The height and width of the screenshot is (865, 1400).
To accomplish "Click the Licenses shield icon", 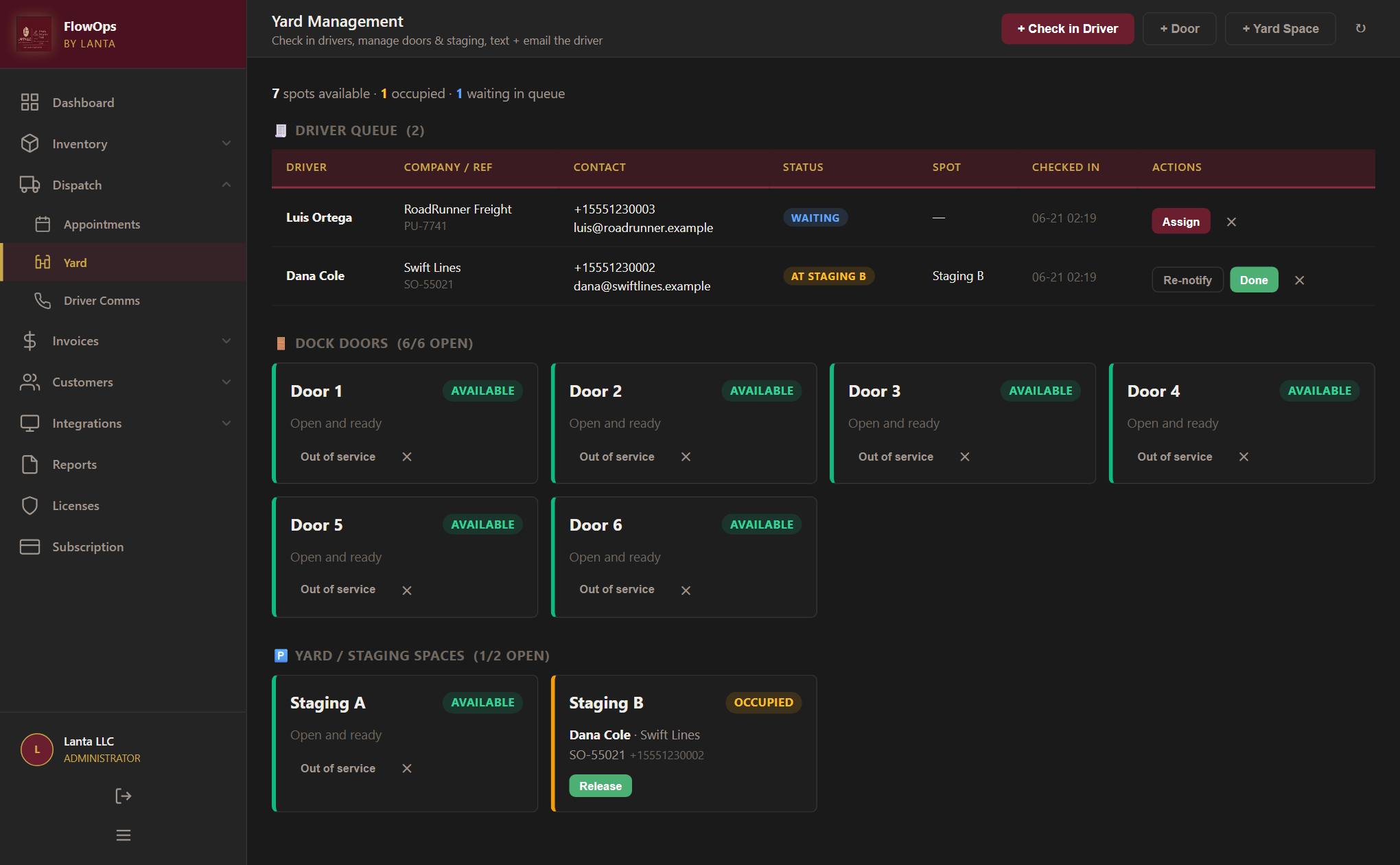I will click(30, 505).
